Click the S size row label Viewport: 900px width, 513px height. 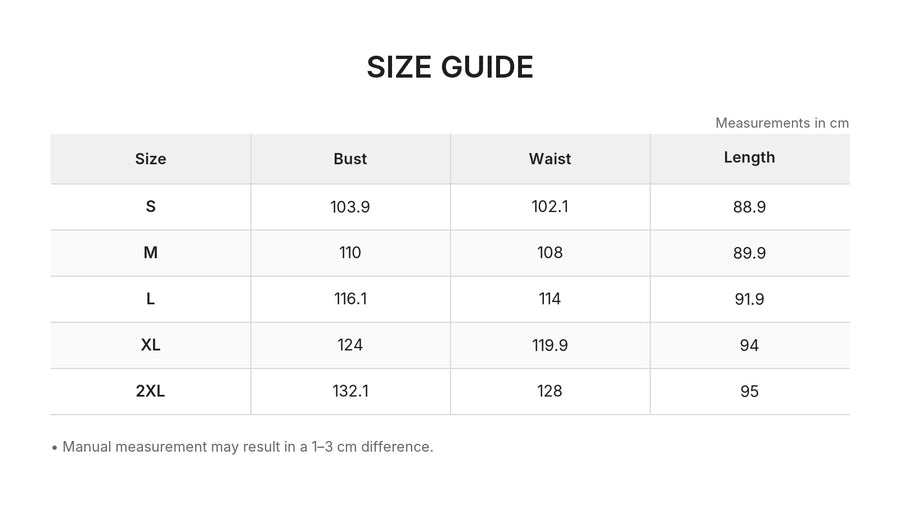tap(150, 207)
